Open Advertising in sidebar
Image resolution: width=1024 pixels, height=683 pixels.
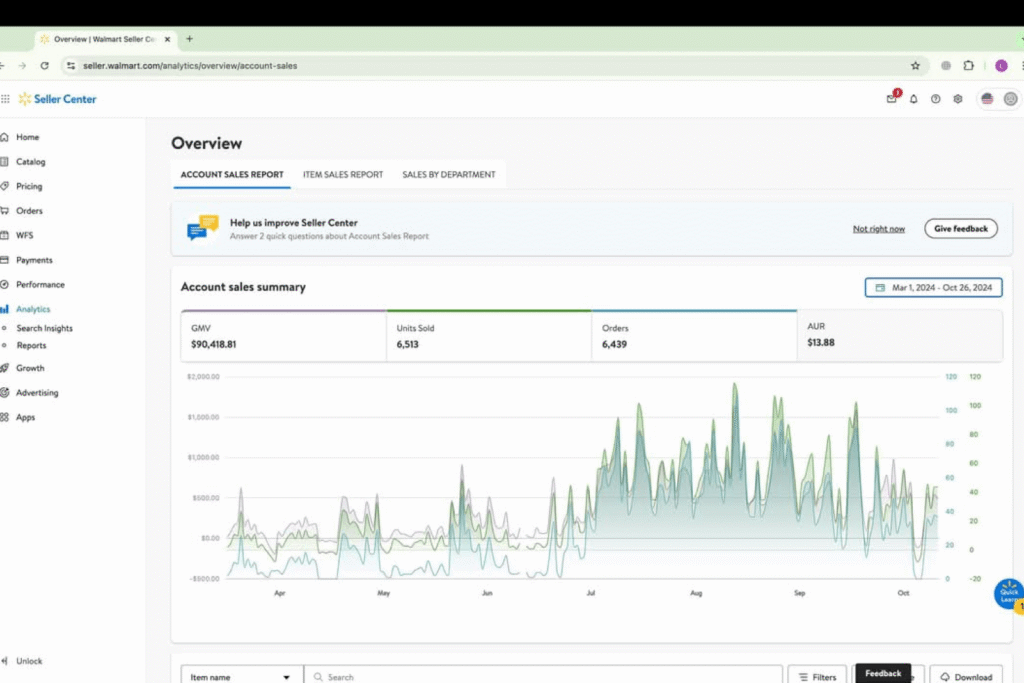click(x=37, y=392)
